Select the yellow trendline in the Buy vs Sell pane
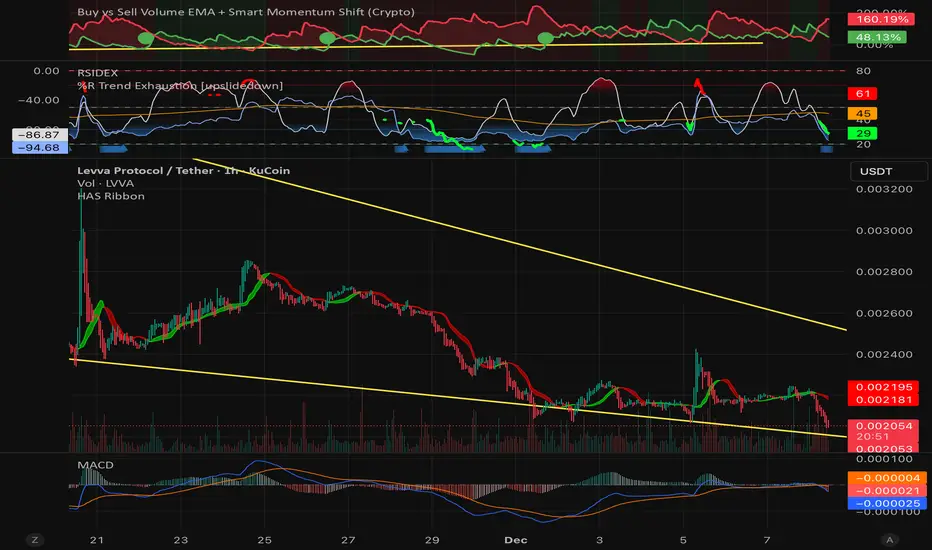The width and height of the screenshot is (932, 550). [416, 46]
